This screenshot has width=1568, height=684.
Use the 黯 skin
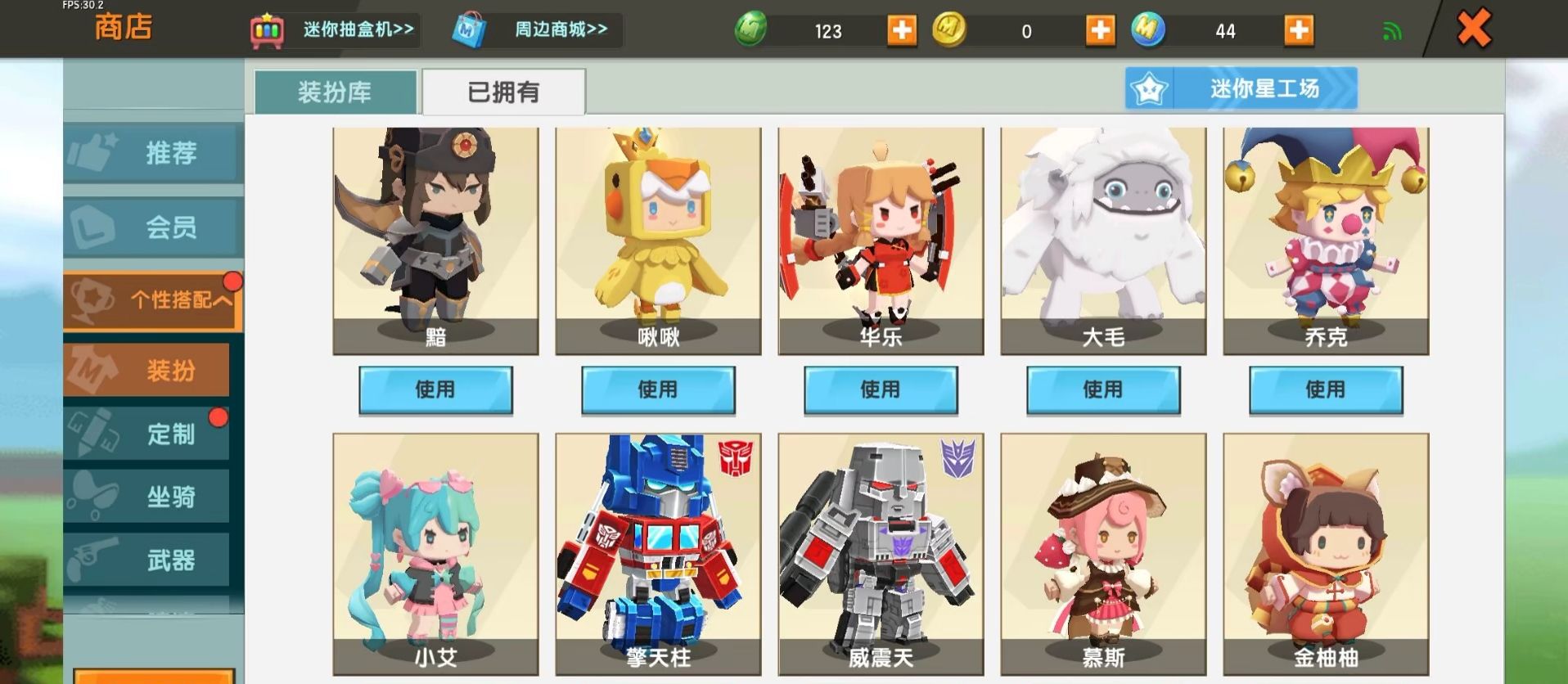click(435, 390)
